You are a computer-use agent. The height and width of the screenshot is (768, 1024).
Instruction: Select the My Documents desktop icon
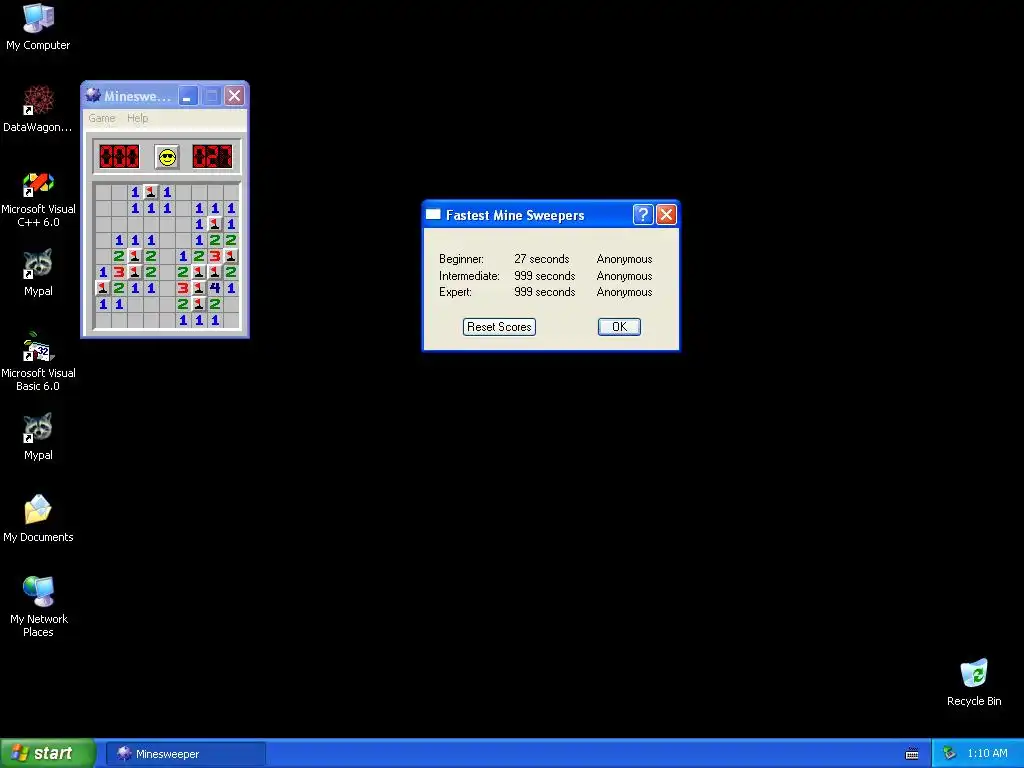38,519
